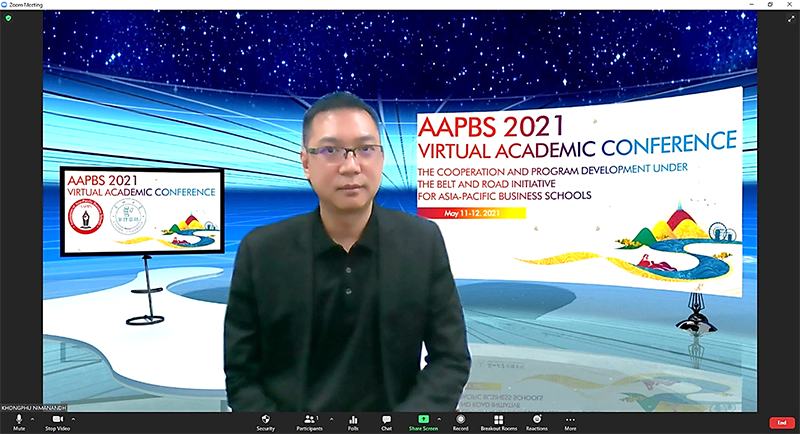
Task: Click the green encryption shield icon
Action: [8, 18]
